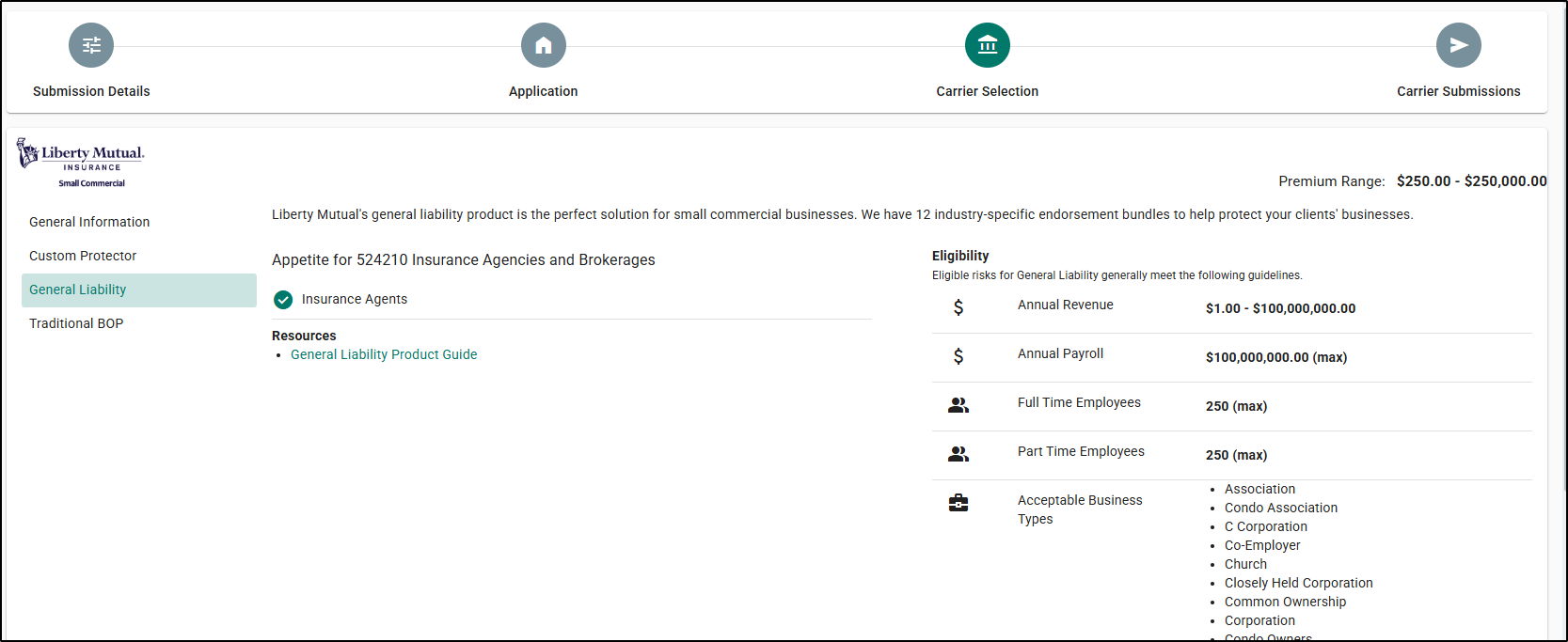Click the dollar icon beside Annual Revenue
Image resolution: width=1568 pixels, height=642 pixels.
point(958,307)
